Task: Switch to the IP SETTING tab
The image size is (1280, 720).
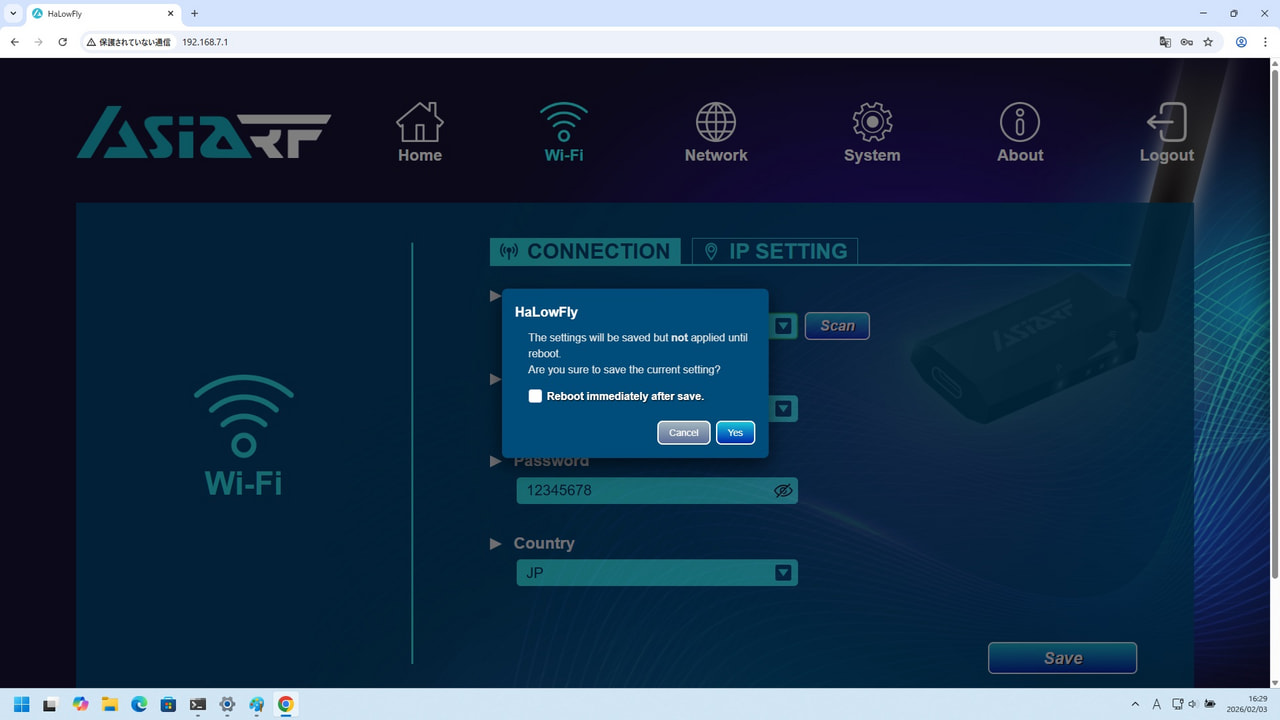Action: pyautogui.click(x=775, y=251)
